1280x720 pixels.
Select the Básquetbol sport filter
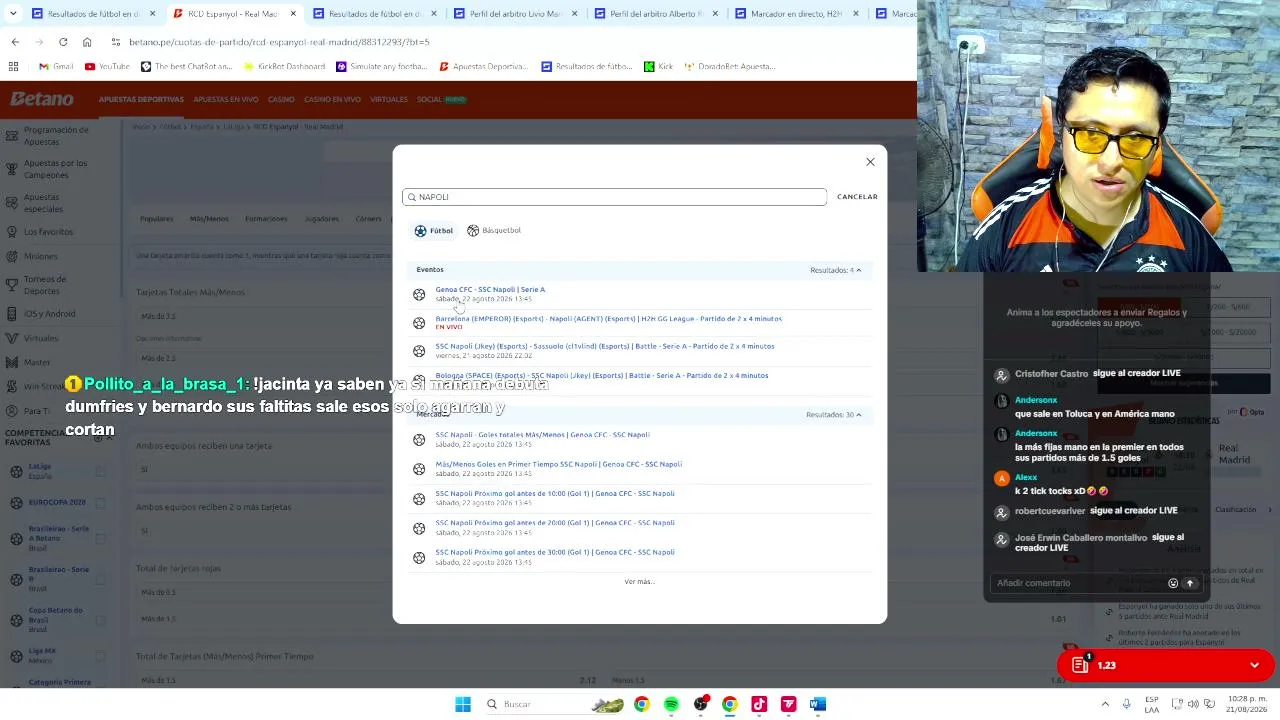pyautogui.click(x=494, y=231)
